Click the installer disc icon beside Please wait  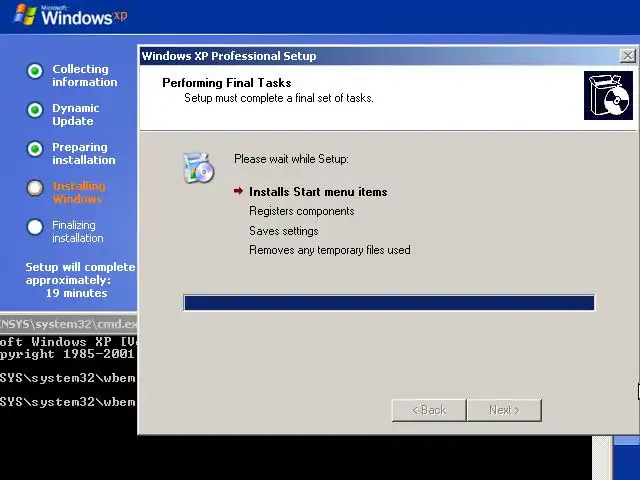coord(199,168)
